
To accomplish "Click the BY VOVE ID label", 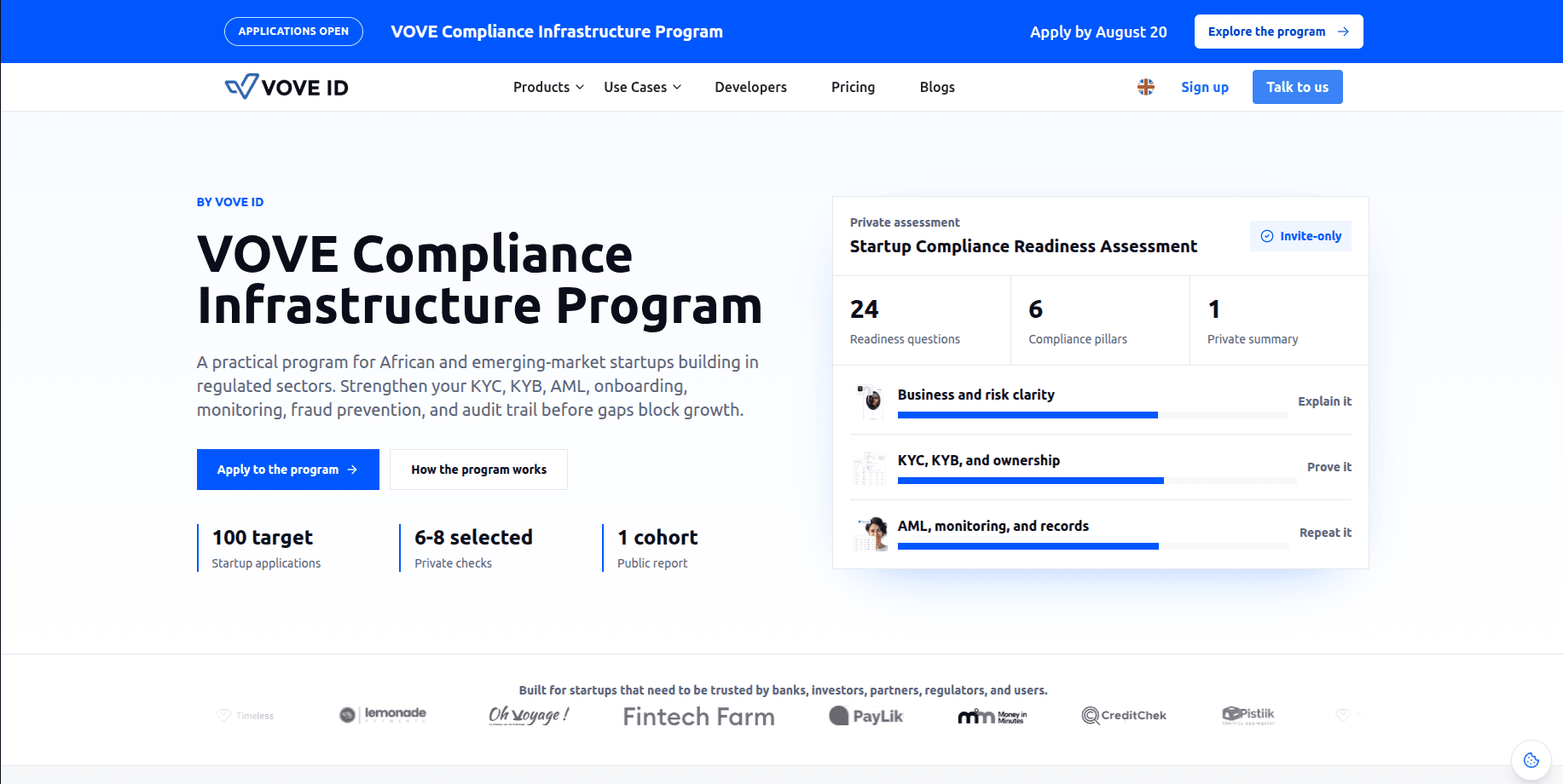I will [230, 202].
